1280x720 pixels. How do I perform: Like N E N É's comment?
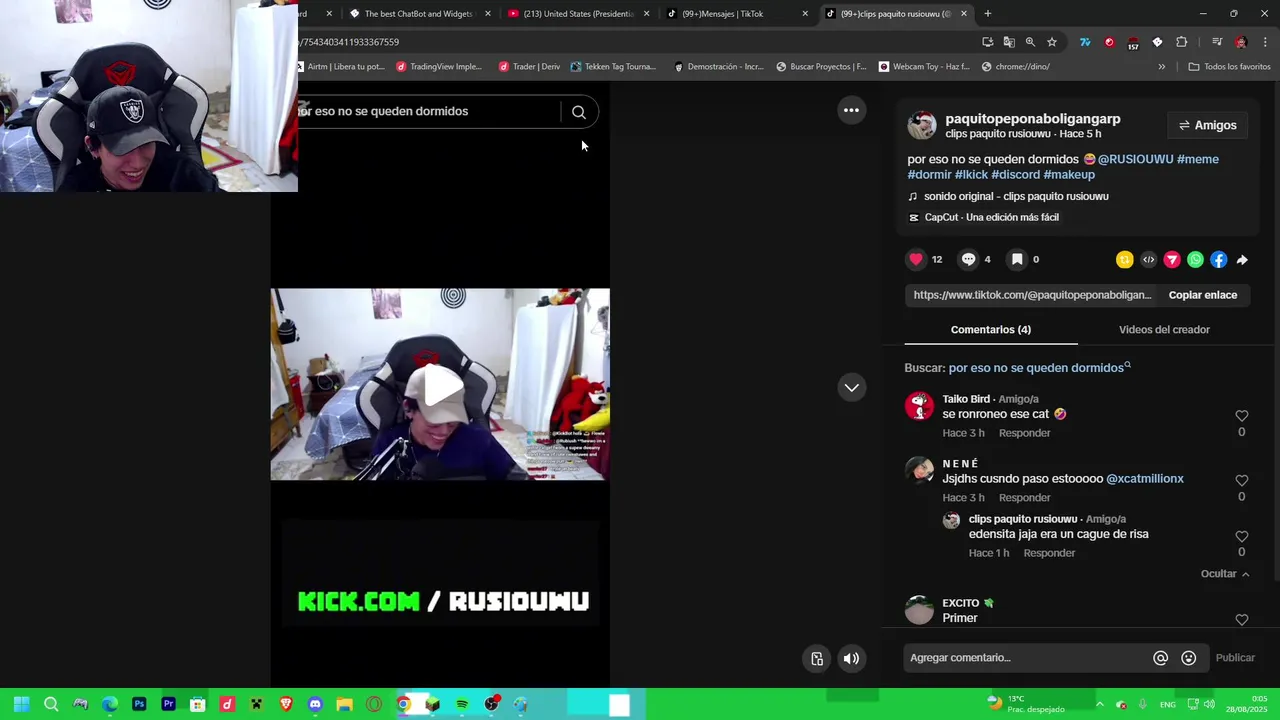[1241, 480]
